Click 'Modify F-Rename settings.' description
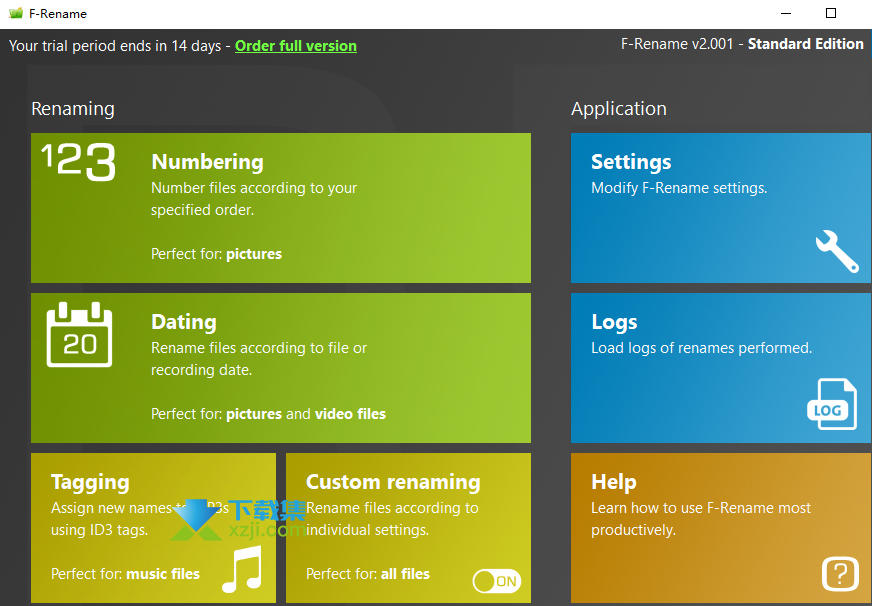This screenshot has width=872, height=606. pos(679,188)
